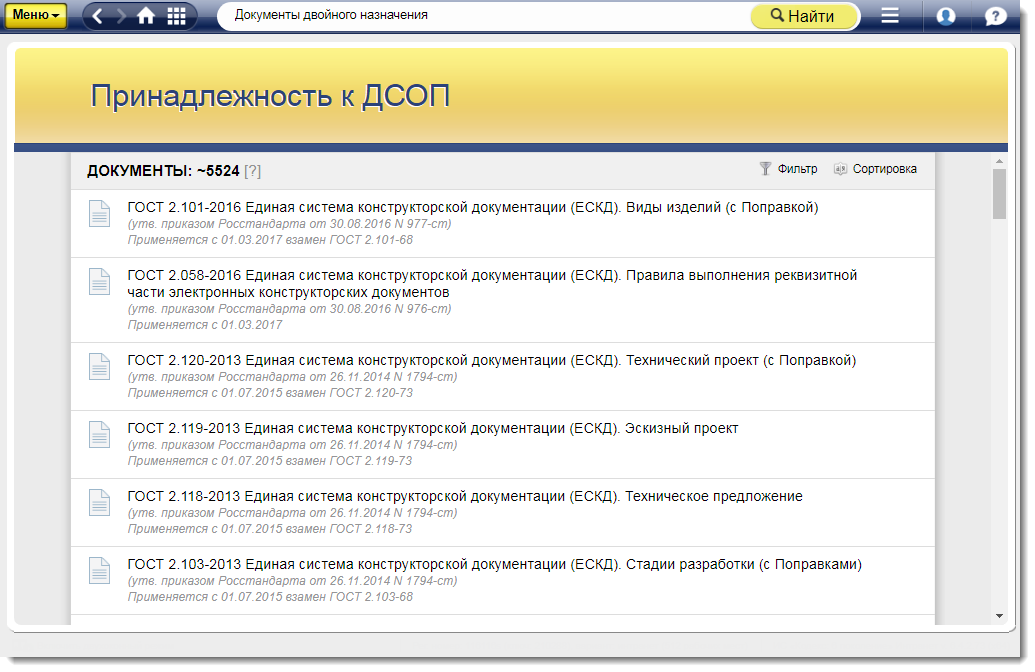
Task: Click text 'Применяется с 01.07.2015 взамен ГОСТ 2.118-73'
Action: 270,529
